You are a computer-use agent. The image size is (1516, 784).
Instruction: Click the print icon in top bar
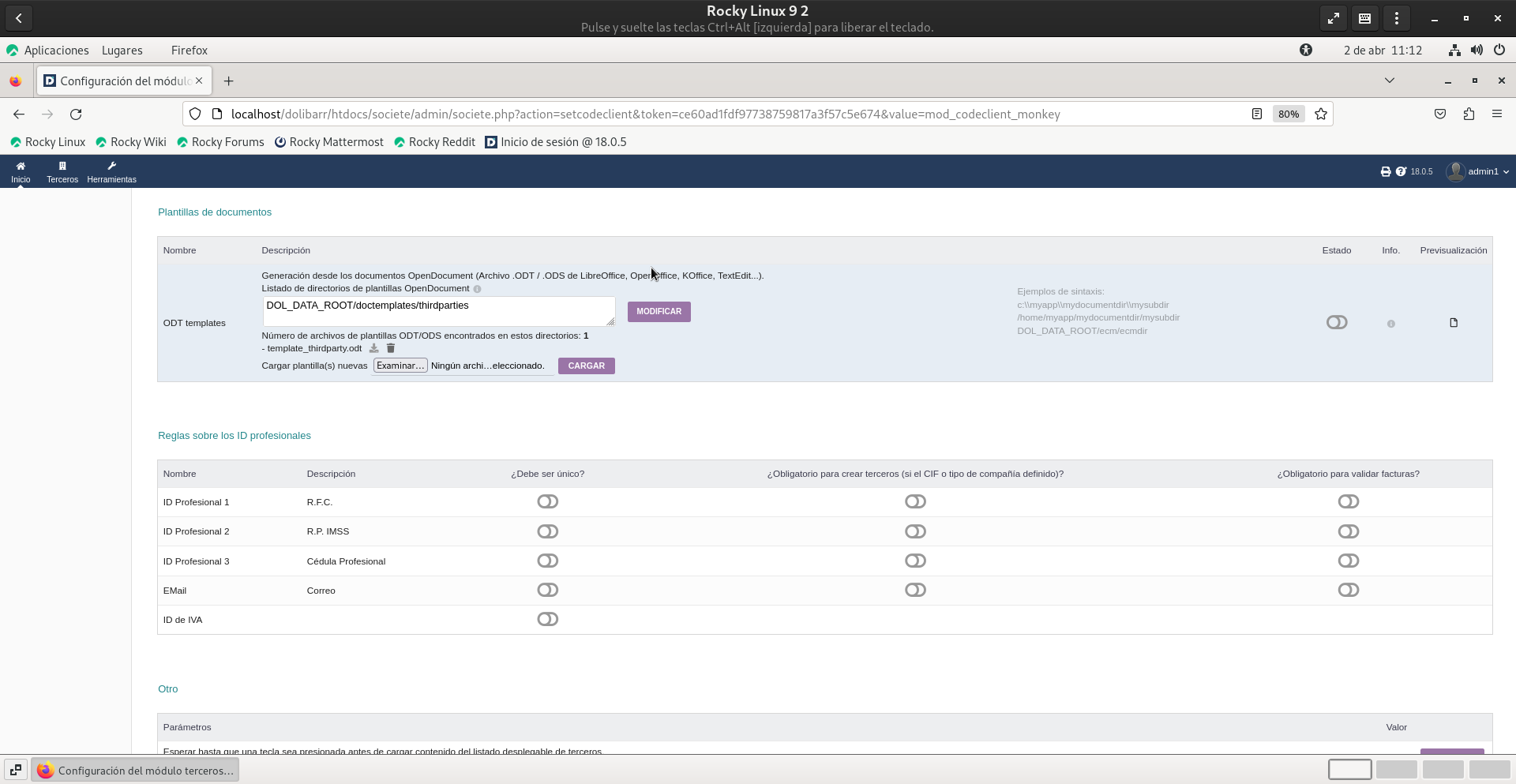[1386, 171]
